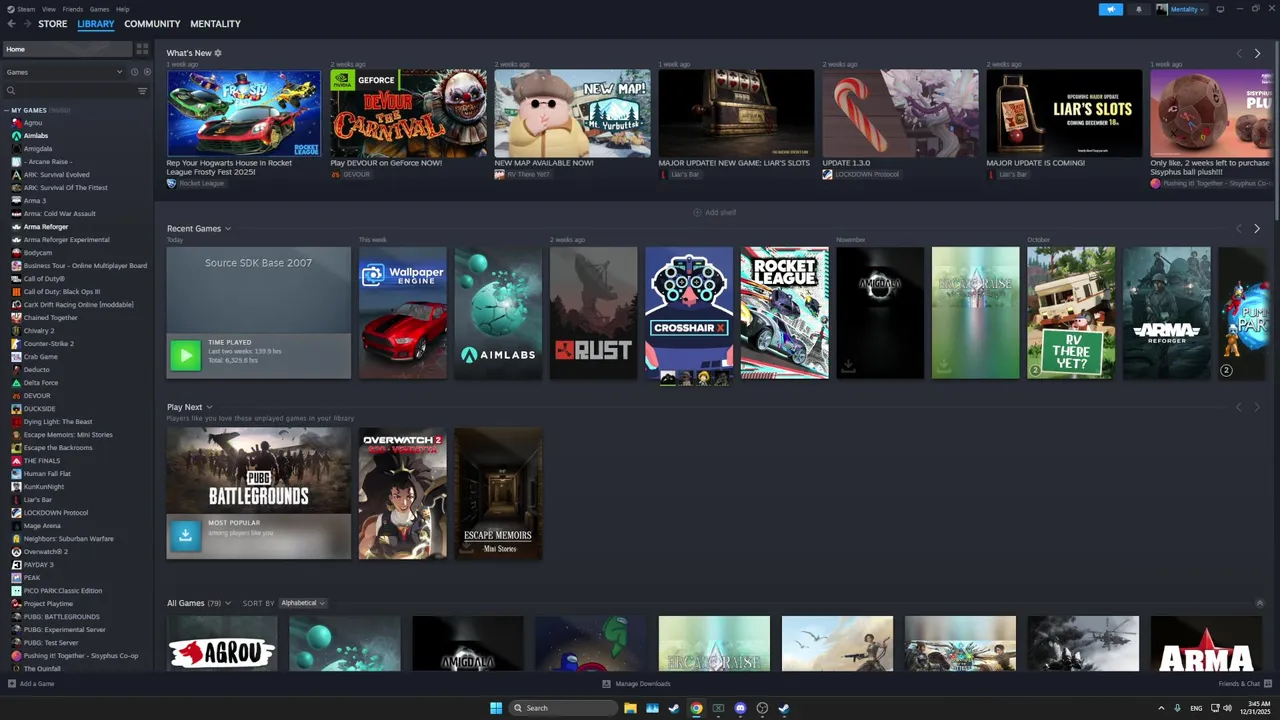Open the Windows Start menu

tap(496, 708)
